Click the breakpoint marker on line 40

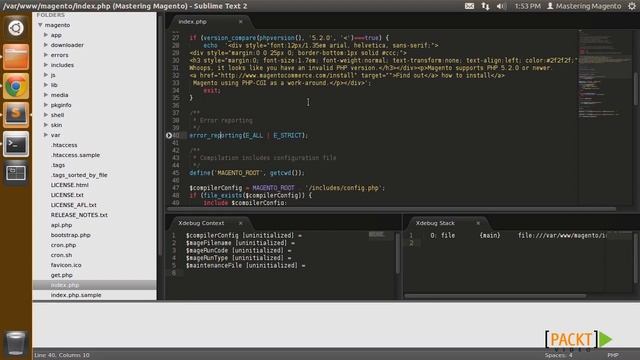click(169, 136)
